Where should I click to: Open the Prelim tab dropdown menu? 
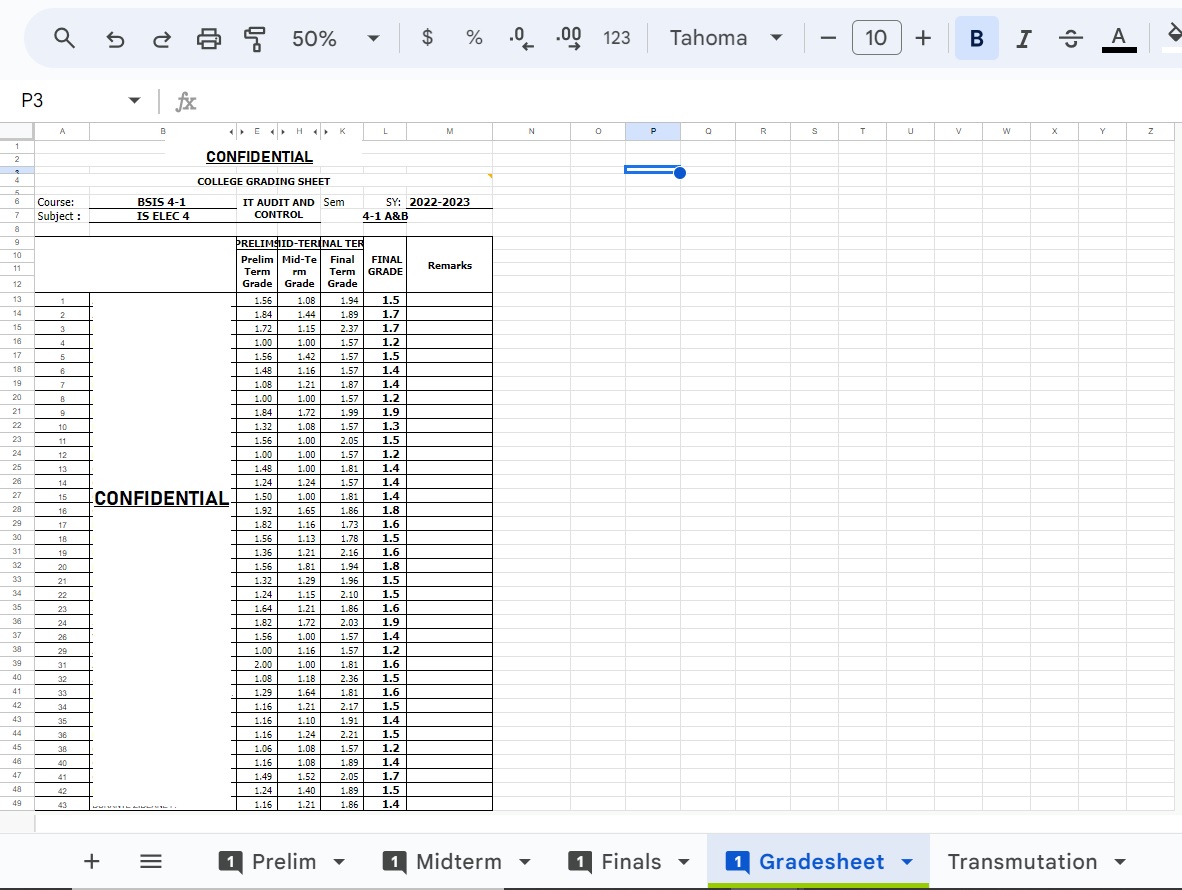(339, 861)
